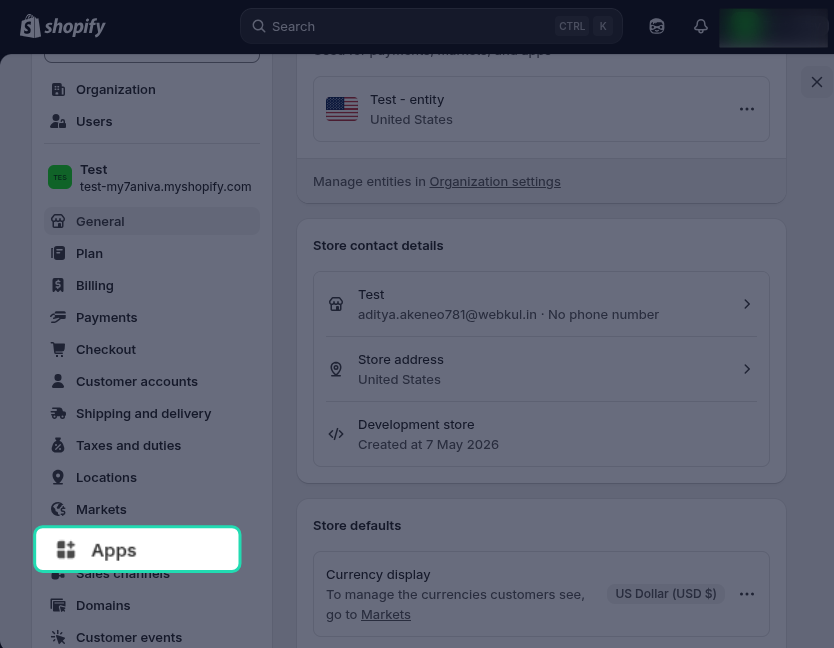Screen dimensions: 834x648
Task: Click the Checkout cart icon
Action: 58,349
